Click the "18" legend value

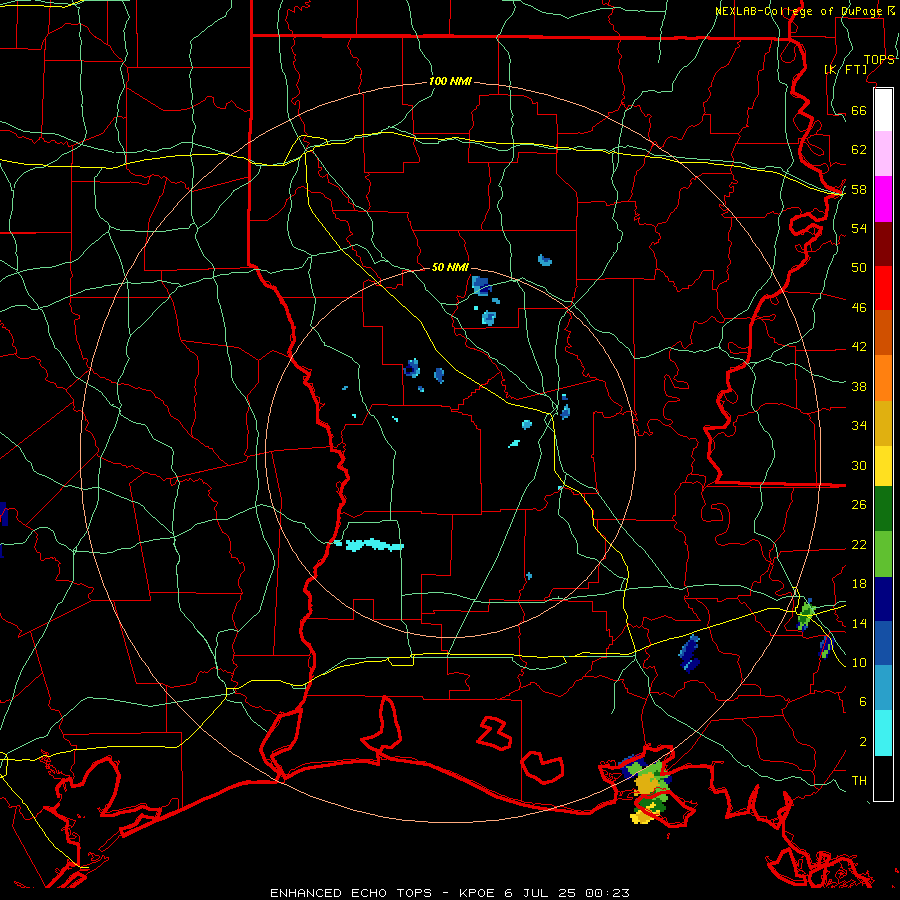859,584
